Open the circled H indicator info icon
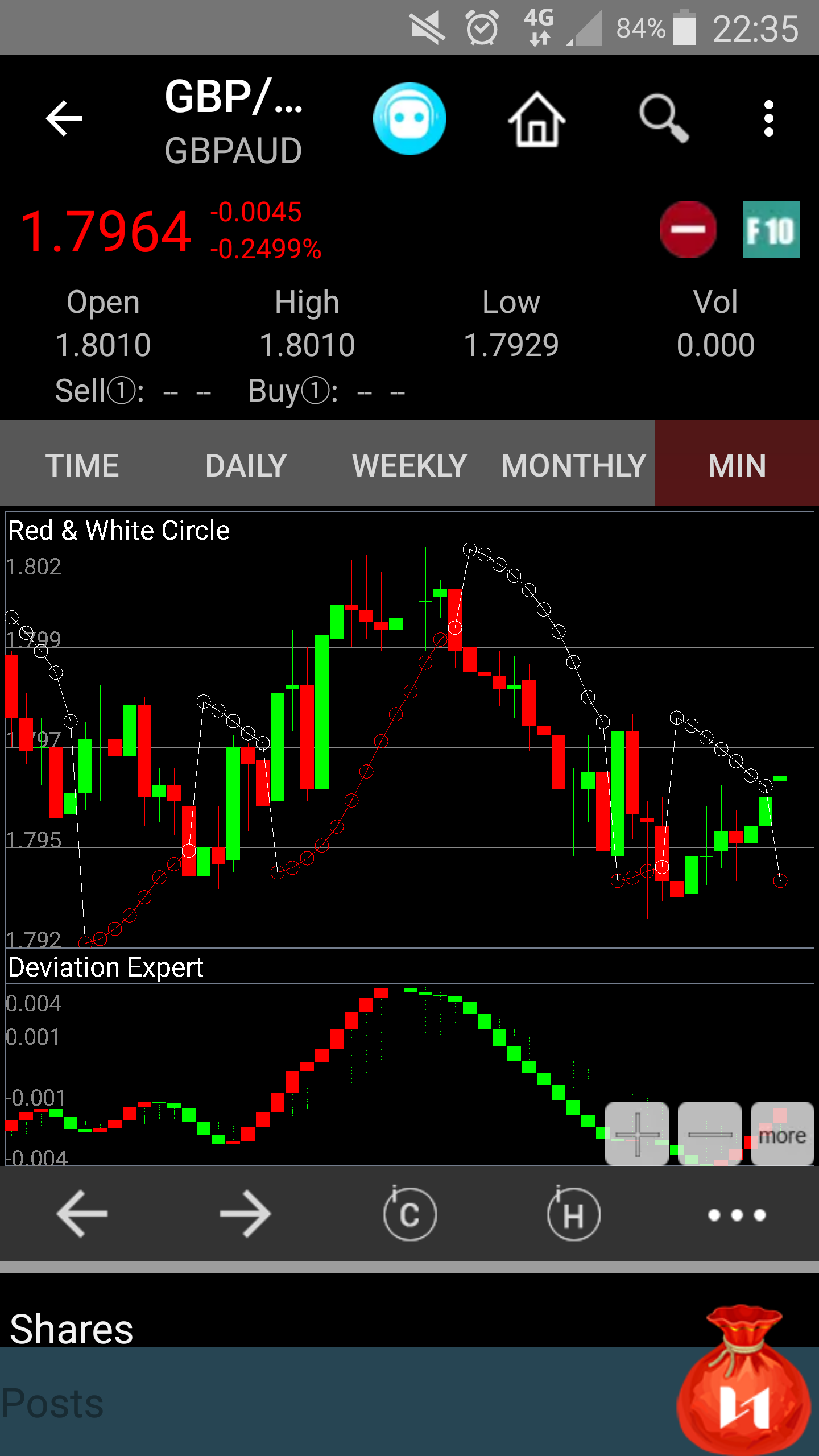The image size is (819, 1456). click(x=573, y=1214)
